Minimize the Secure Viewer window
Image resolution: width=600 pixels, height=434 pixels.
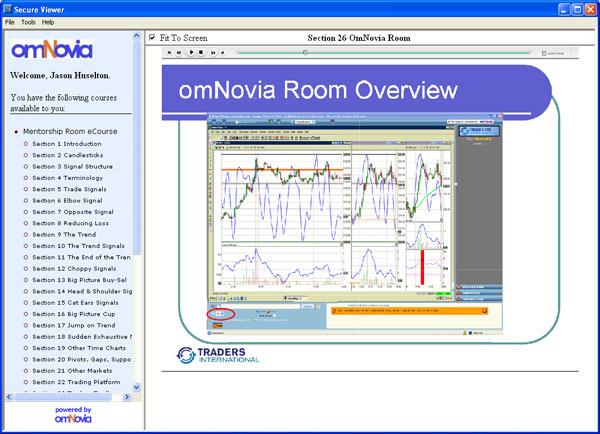click(564, 9)
